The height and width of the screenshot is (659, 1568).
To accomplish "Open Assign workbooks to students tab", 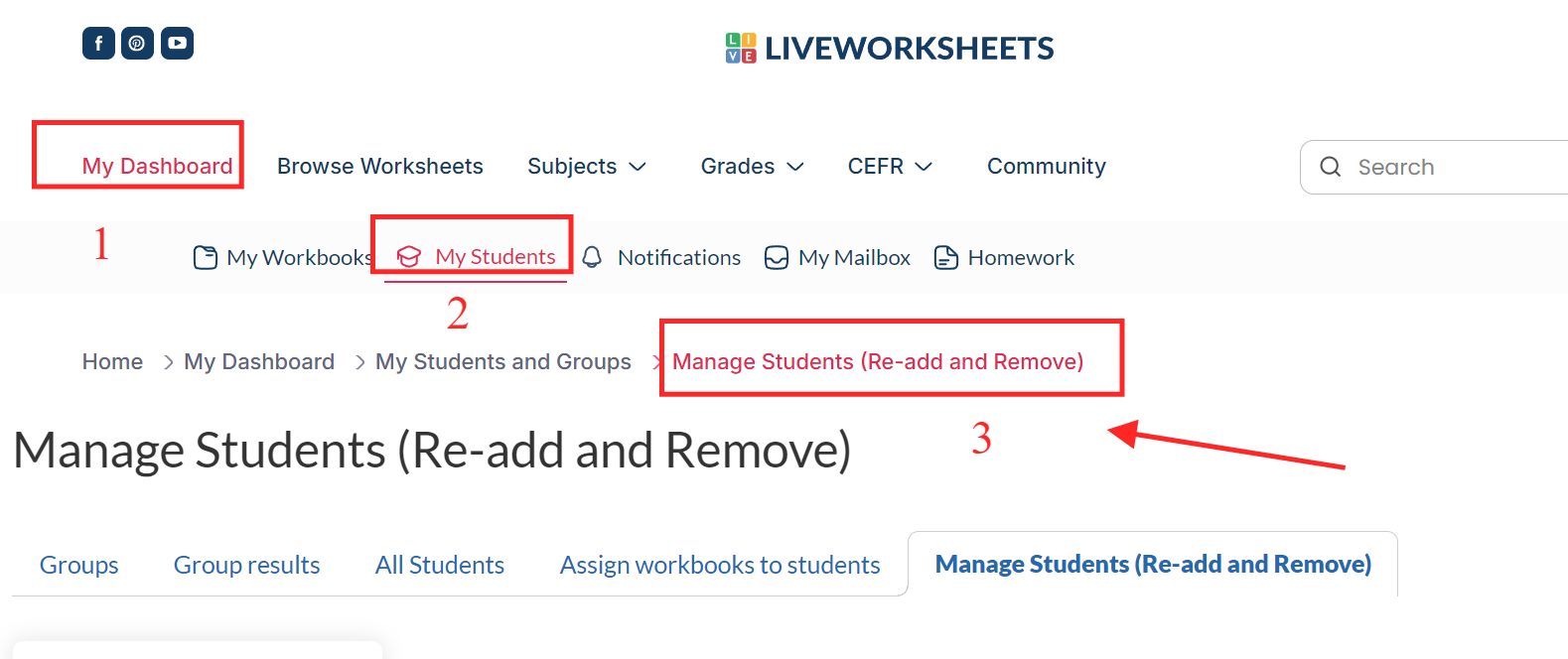I will tap(719, 565).
